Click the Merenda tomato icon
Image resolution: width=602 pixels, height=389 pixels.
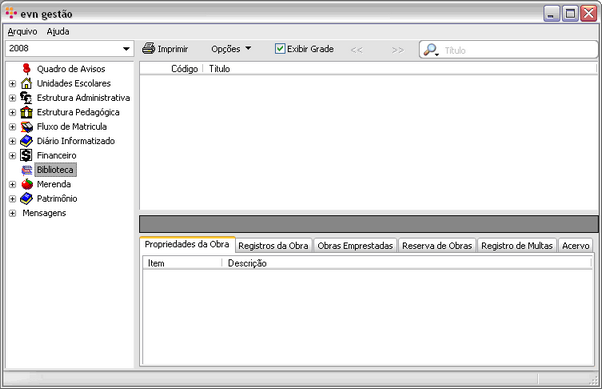point(27,184)
